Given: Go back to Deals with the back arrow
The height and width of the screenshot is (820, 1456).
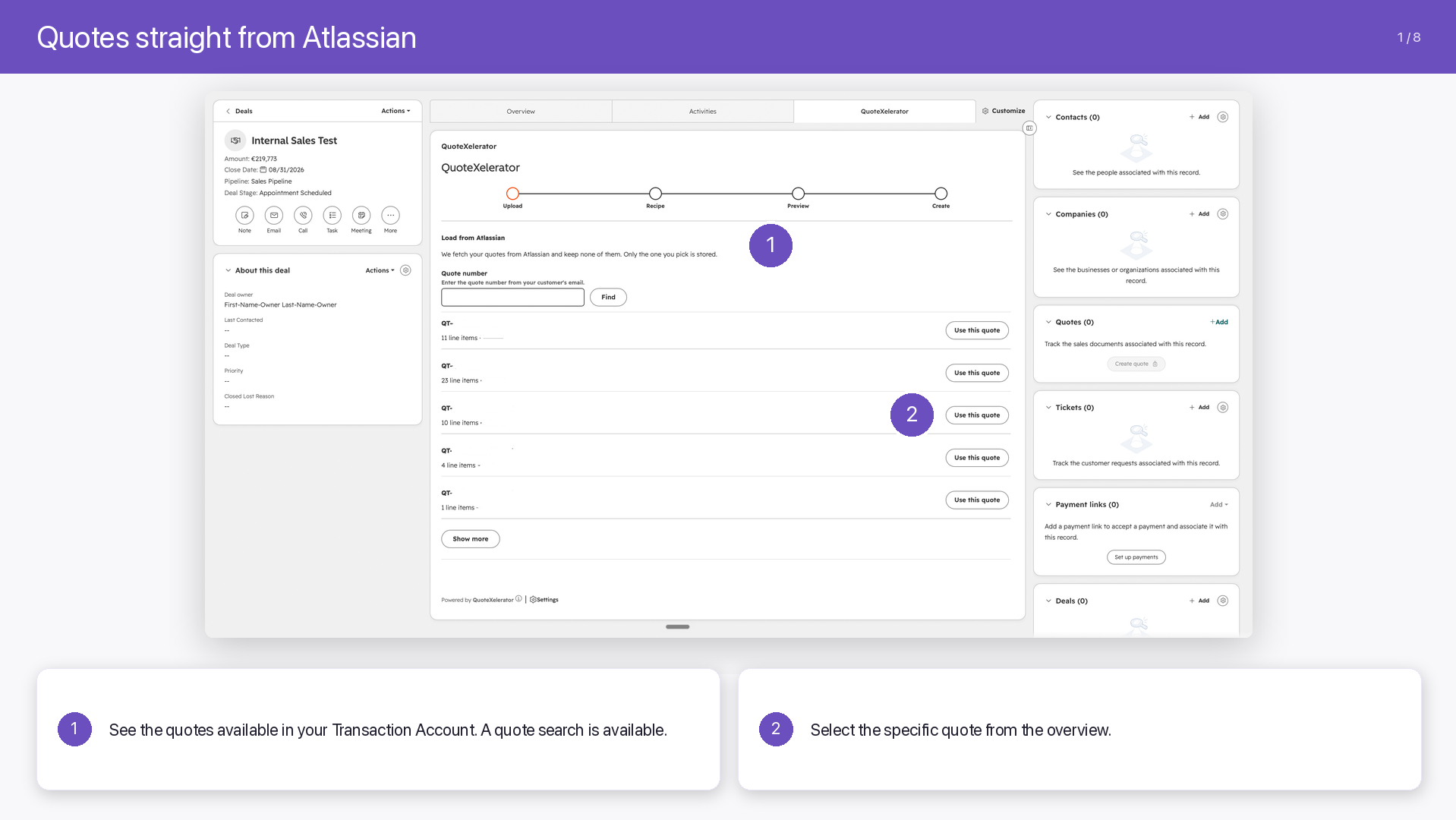Looking at the screenshot, I should 228,111.
